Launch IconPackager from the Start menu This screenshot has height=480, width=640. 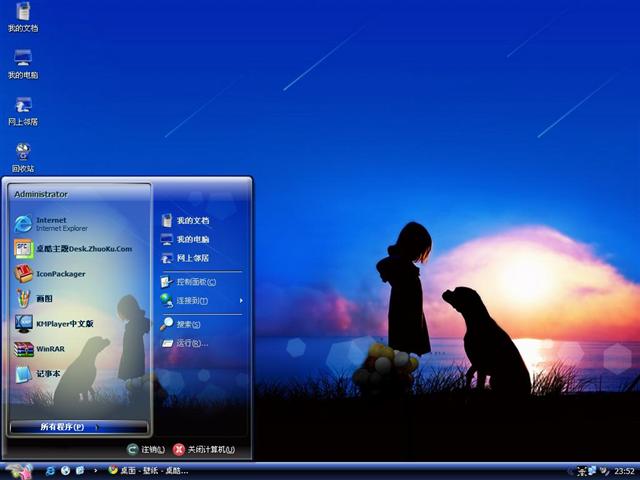click(60, 274)
